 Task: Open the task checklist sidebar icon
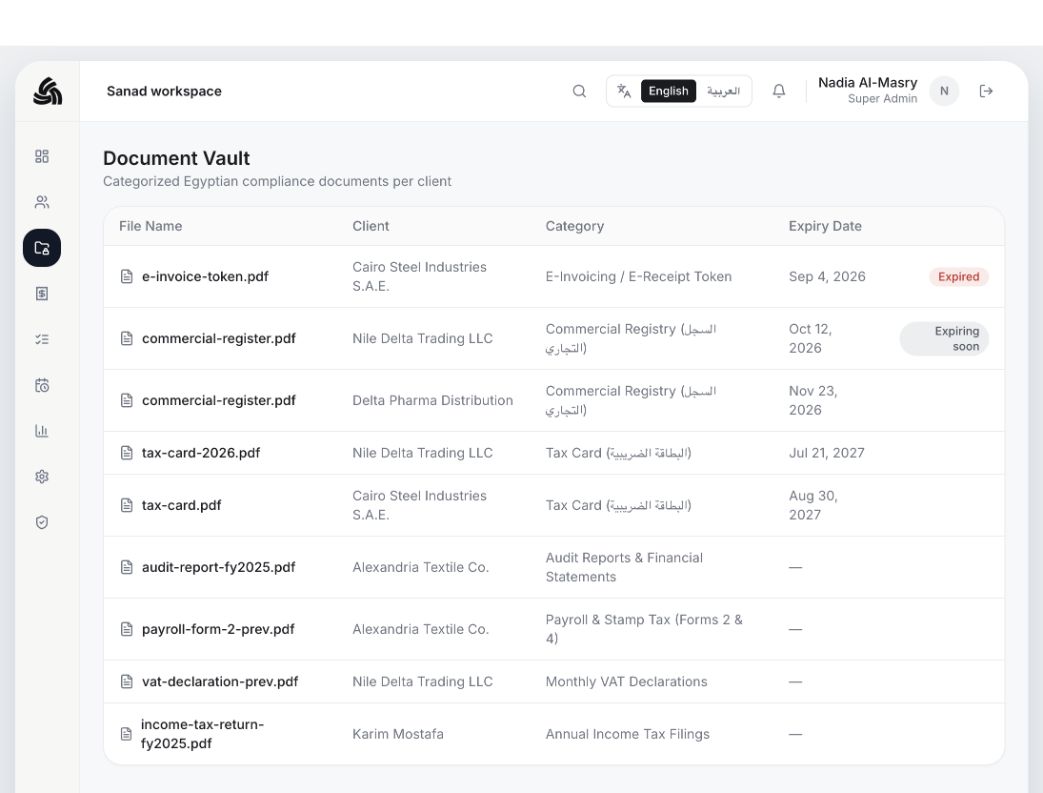point(42,339)
